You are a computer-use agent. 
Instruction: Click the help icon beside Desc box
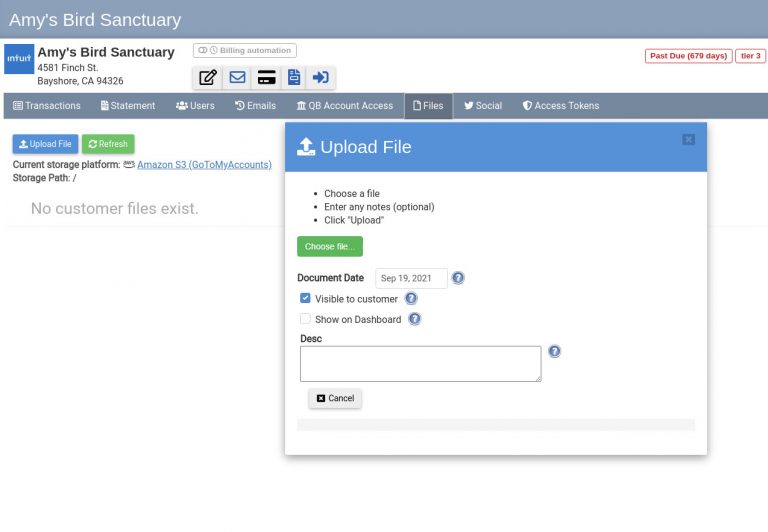click(x=554, y=351)
